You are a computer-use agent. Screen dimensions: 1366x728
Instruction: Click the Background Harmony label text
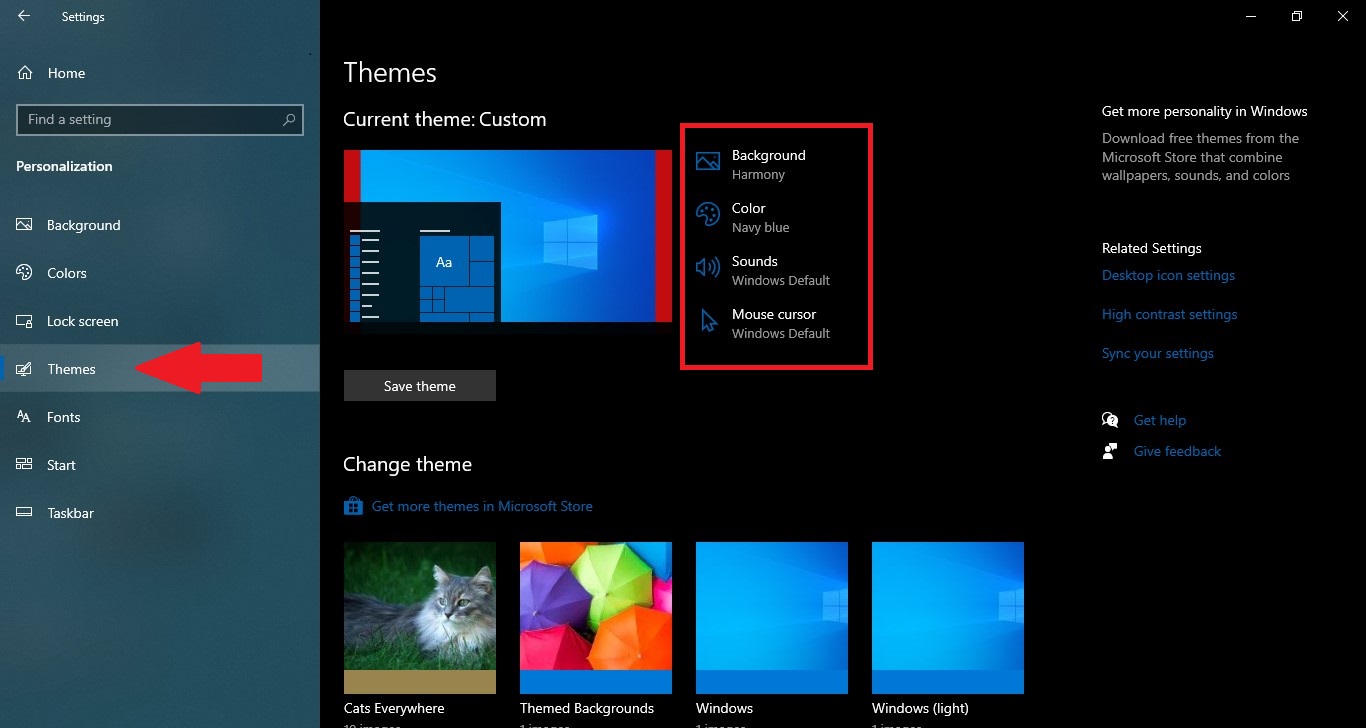click(768, 164)
